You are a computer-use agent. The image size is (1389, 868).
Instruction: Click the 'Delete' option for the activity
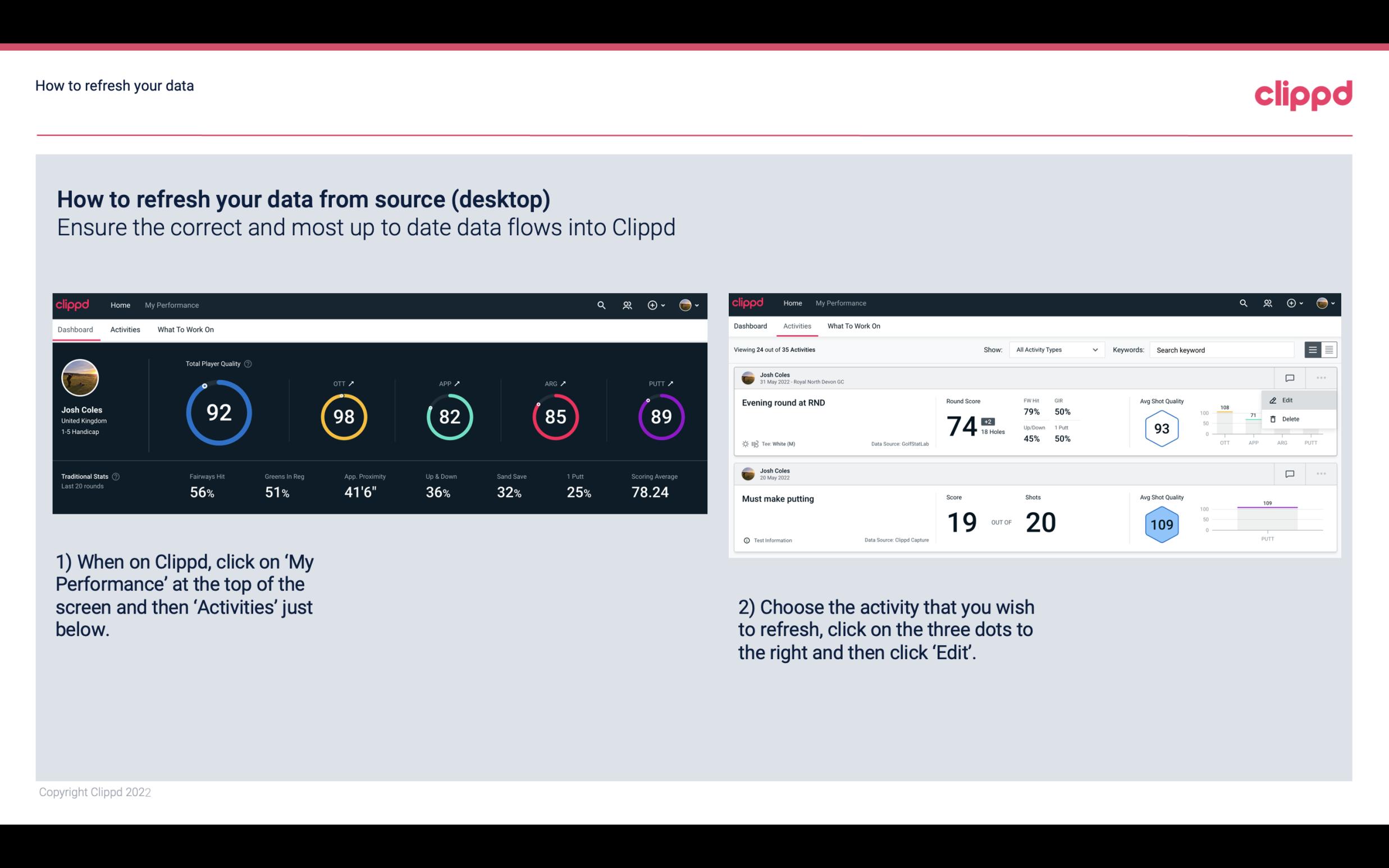pyautogui.click(x=1290, y=419)
